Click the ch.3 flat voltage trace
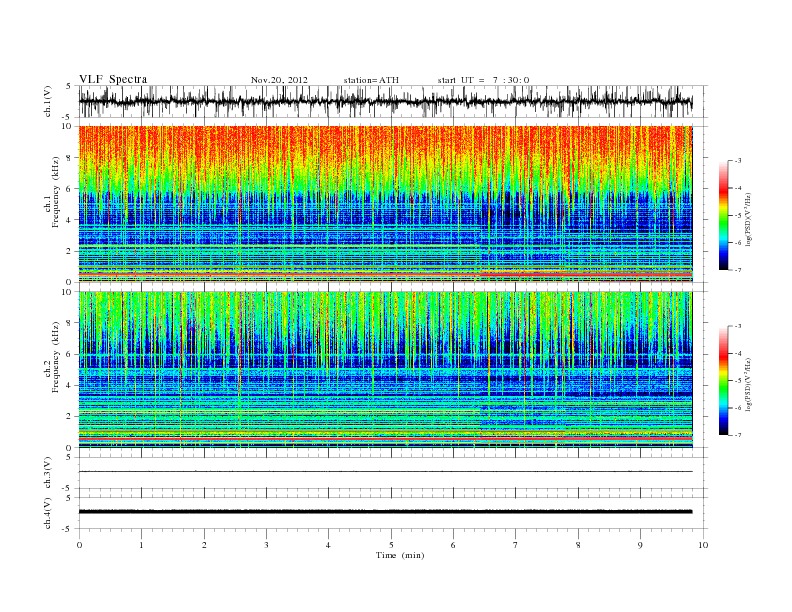This screenshot has width=792, height=612. pos(385,472)
